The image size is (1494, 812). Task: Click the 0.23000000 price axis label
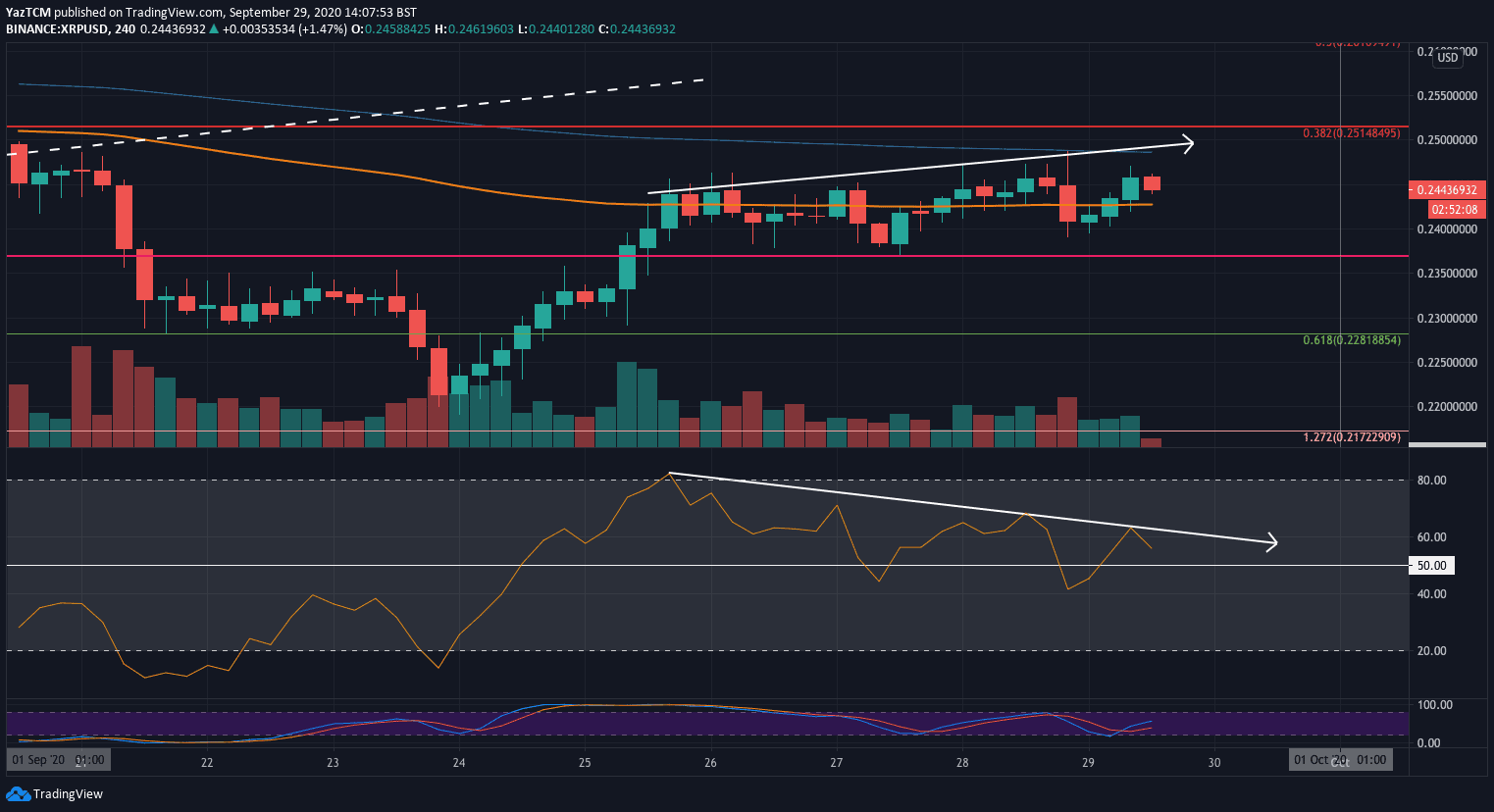click(1447, 319)
